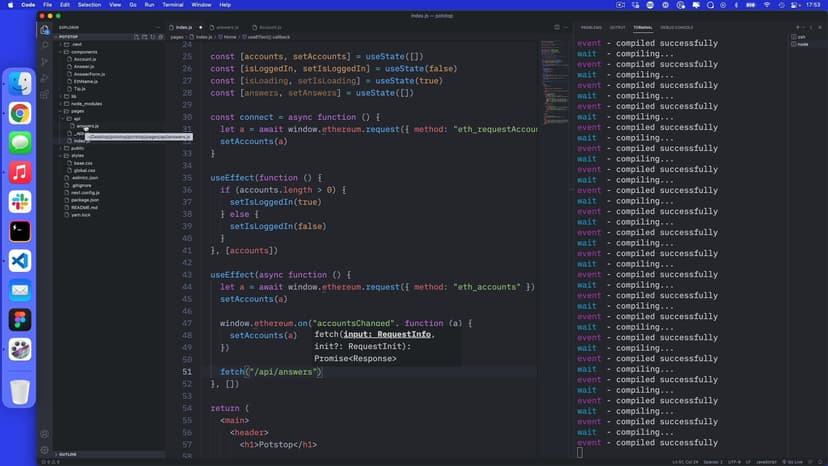Click the Explorer icon in activity bar
Screen dimensions: 828x466
(x=45, y=28)
